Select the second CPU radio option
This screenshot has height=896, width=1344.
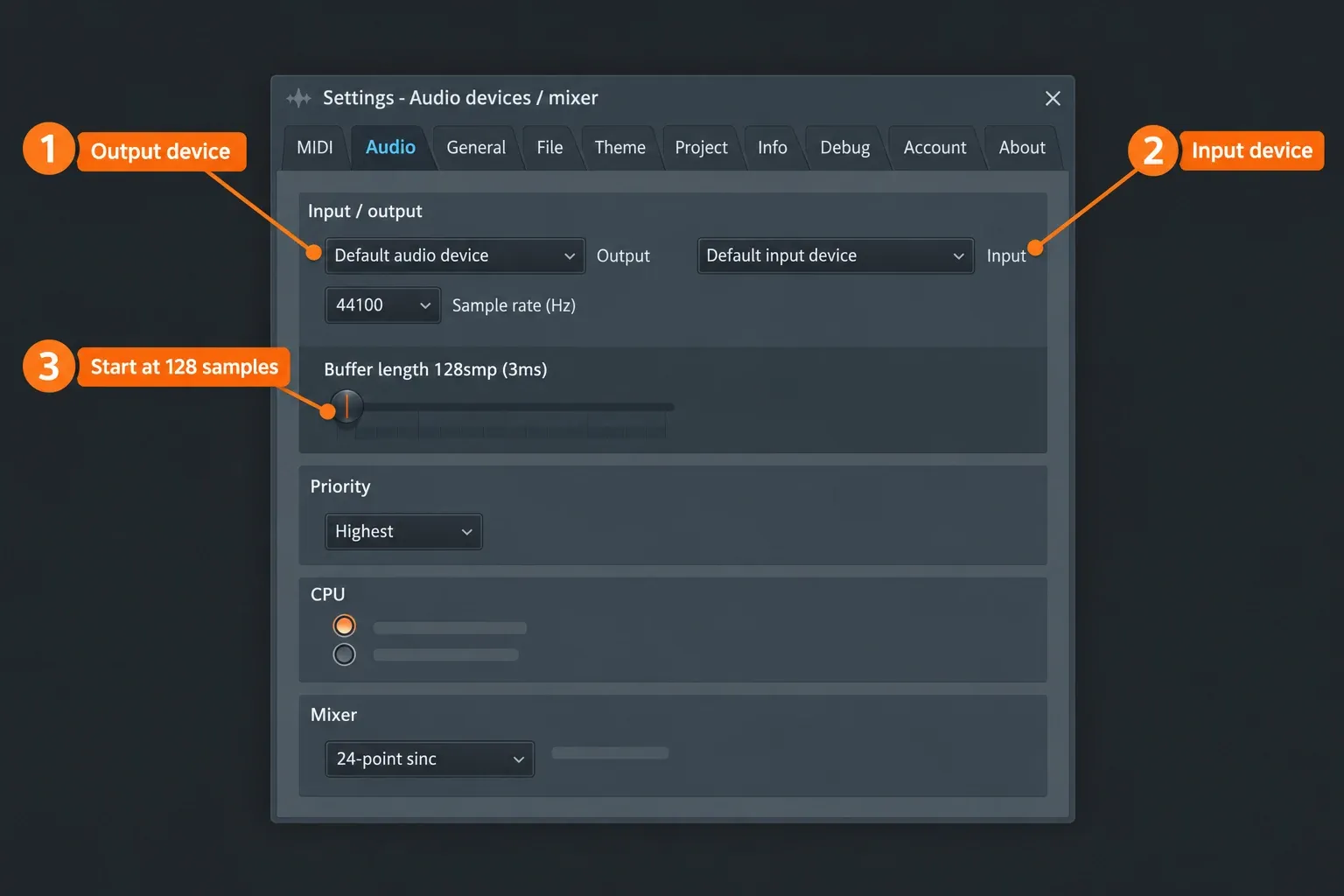pos(344,654)
